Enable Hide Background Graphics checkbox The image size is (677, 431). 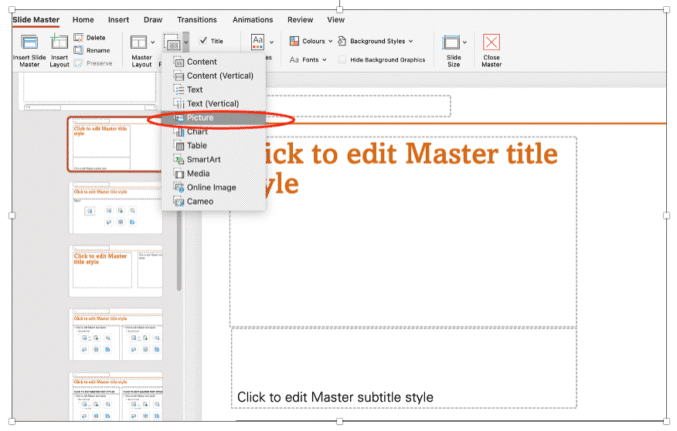[343, 60]
